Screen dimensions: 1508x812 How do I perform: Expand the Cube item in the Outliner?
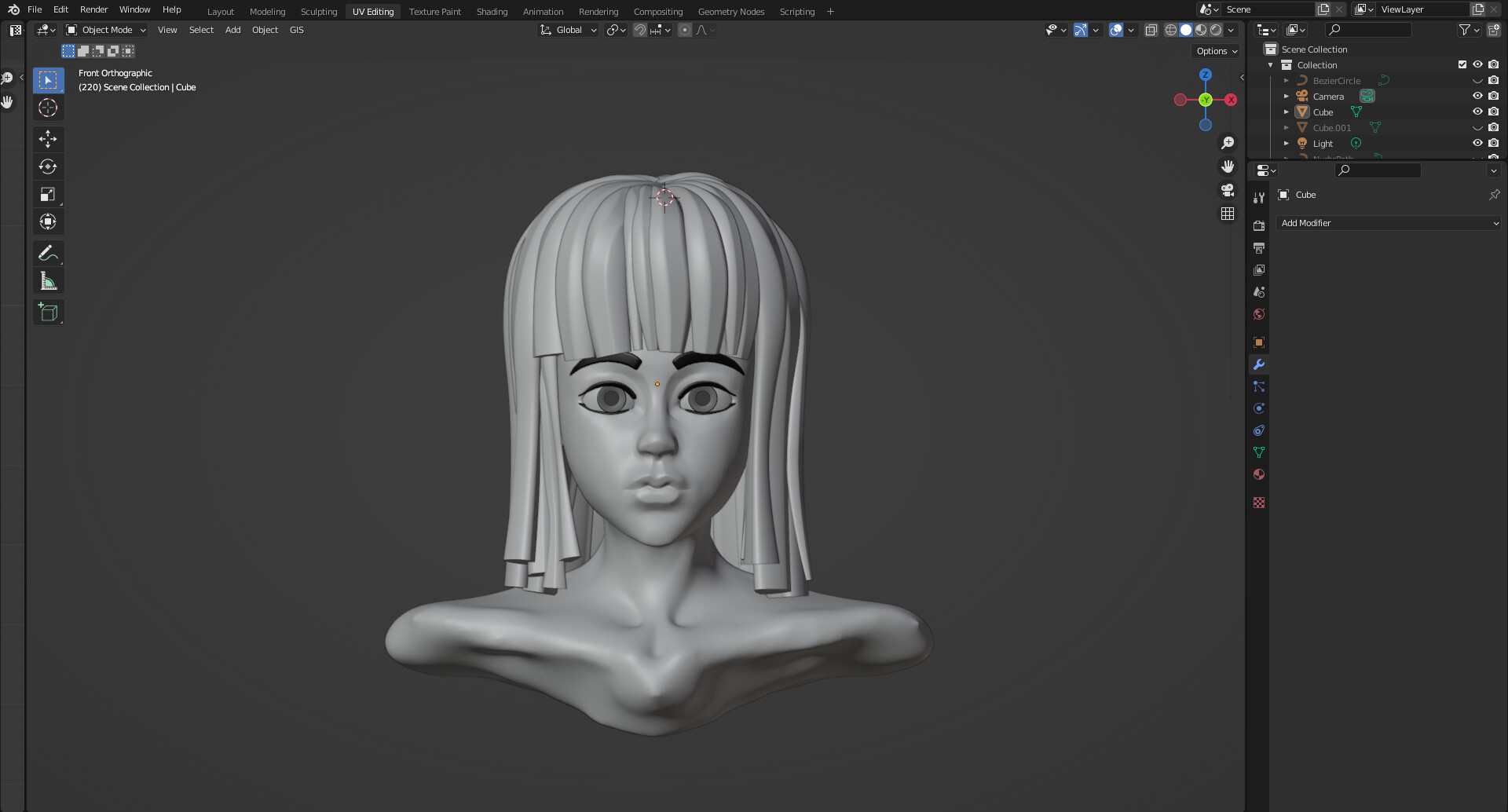(x=1287, y=112)
